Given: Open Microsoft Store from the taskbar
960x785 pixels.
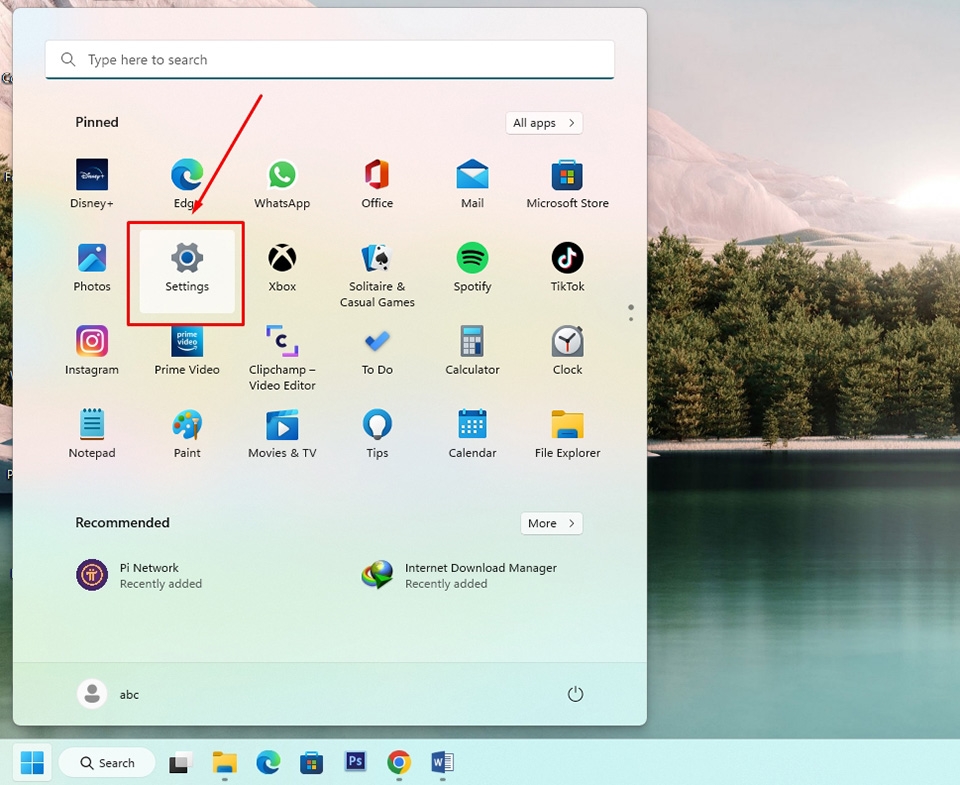Looking at the screenshot, I should pos(311,762).
